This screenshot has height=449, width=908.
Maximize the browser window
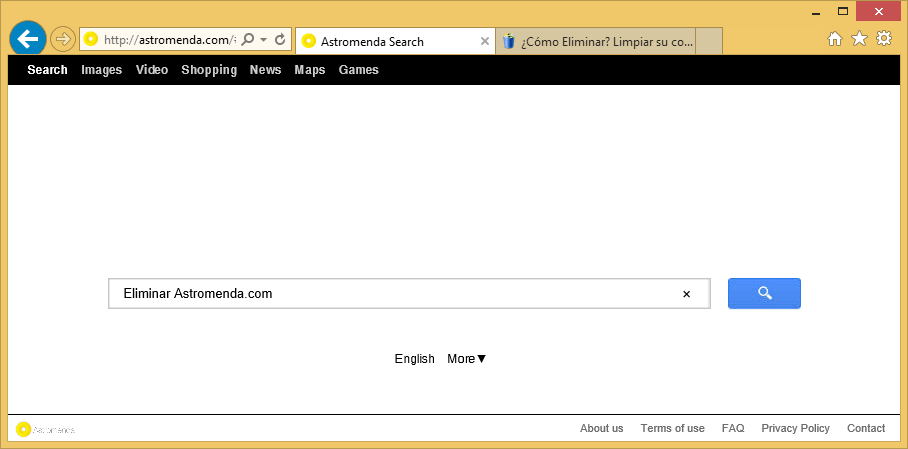pyautogui.click(x=843, y=11)
